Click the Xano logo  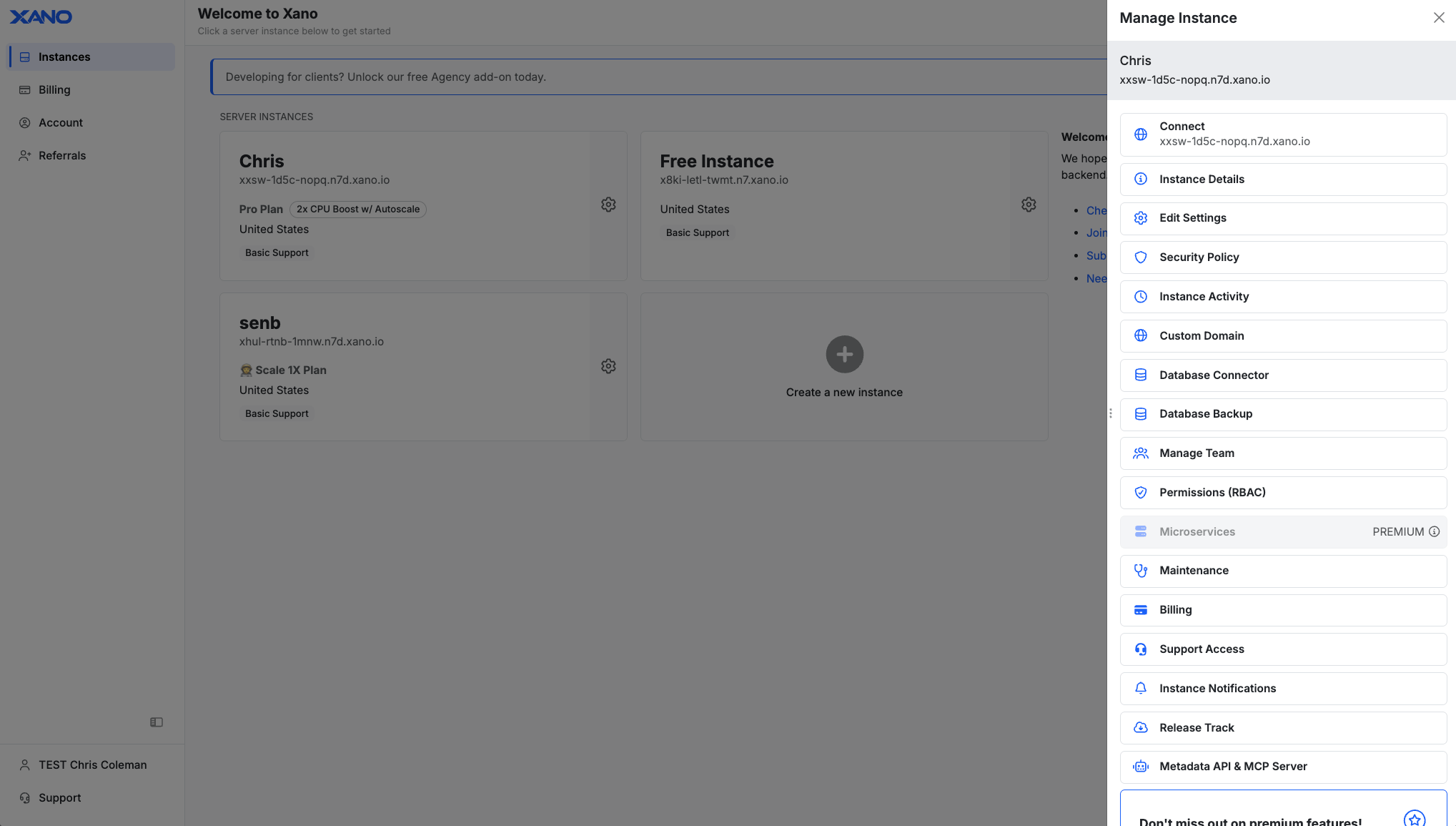pyautogui.click(x=41, y=17)
